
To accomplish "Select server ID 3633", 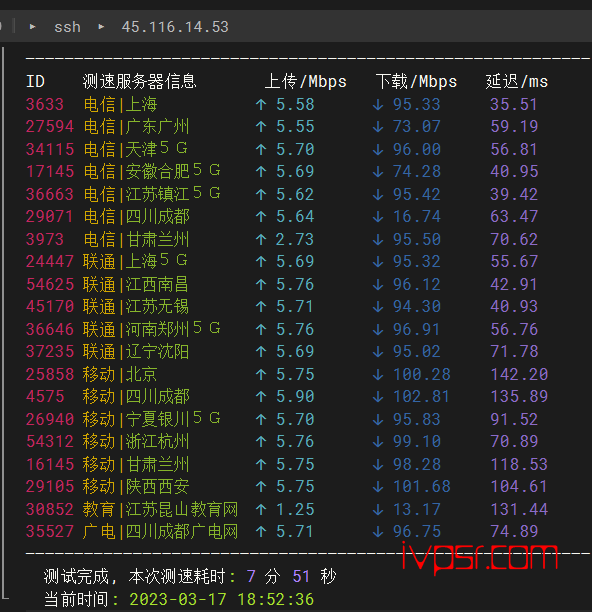I will coord(44,104).
